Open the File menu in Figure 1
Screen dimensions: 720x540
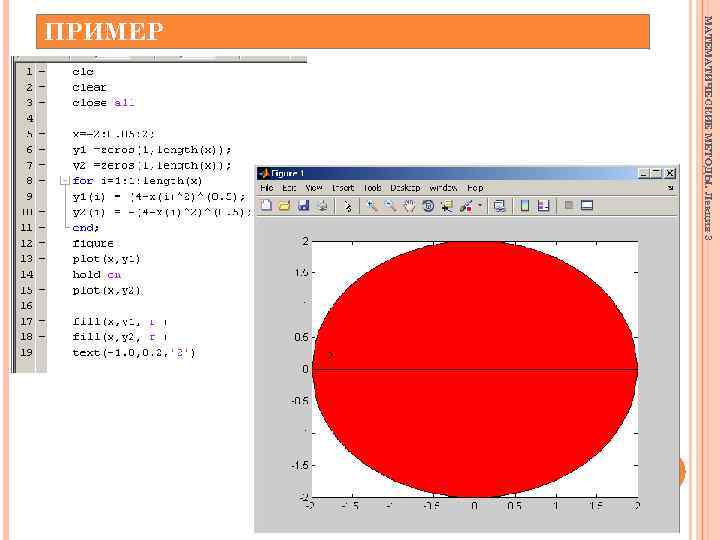coord(266,188)
